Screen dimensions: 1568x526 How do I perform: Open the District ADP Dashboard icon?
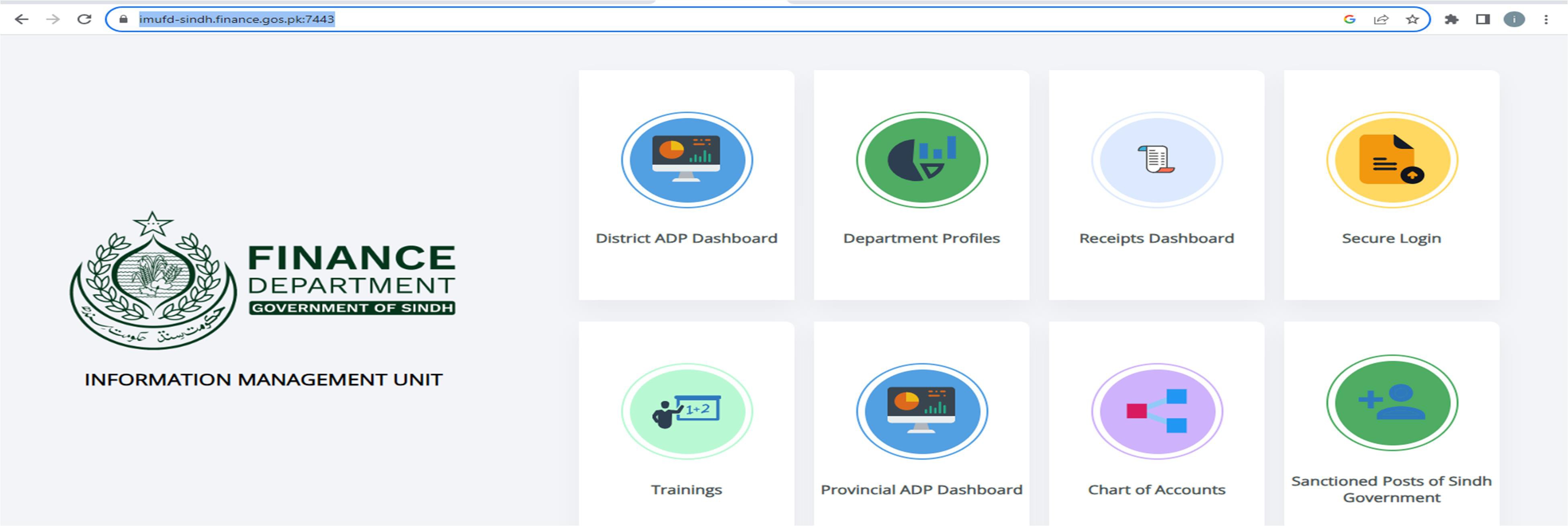(687, 160)
